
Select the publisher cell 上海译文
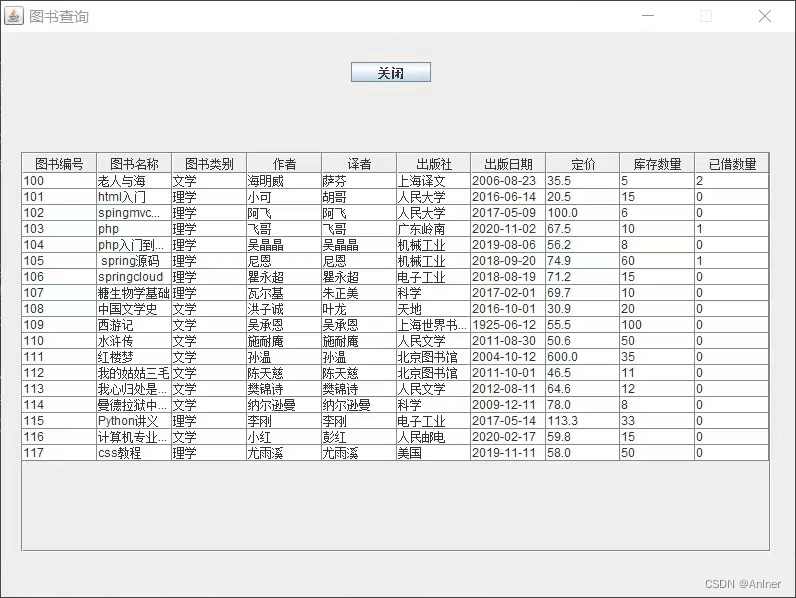tap(434, 181)
